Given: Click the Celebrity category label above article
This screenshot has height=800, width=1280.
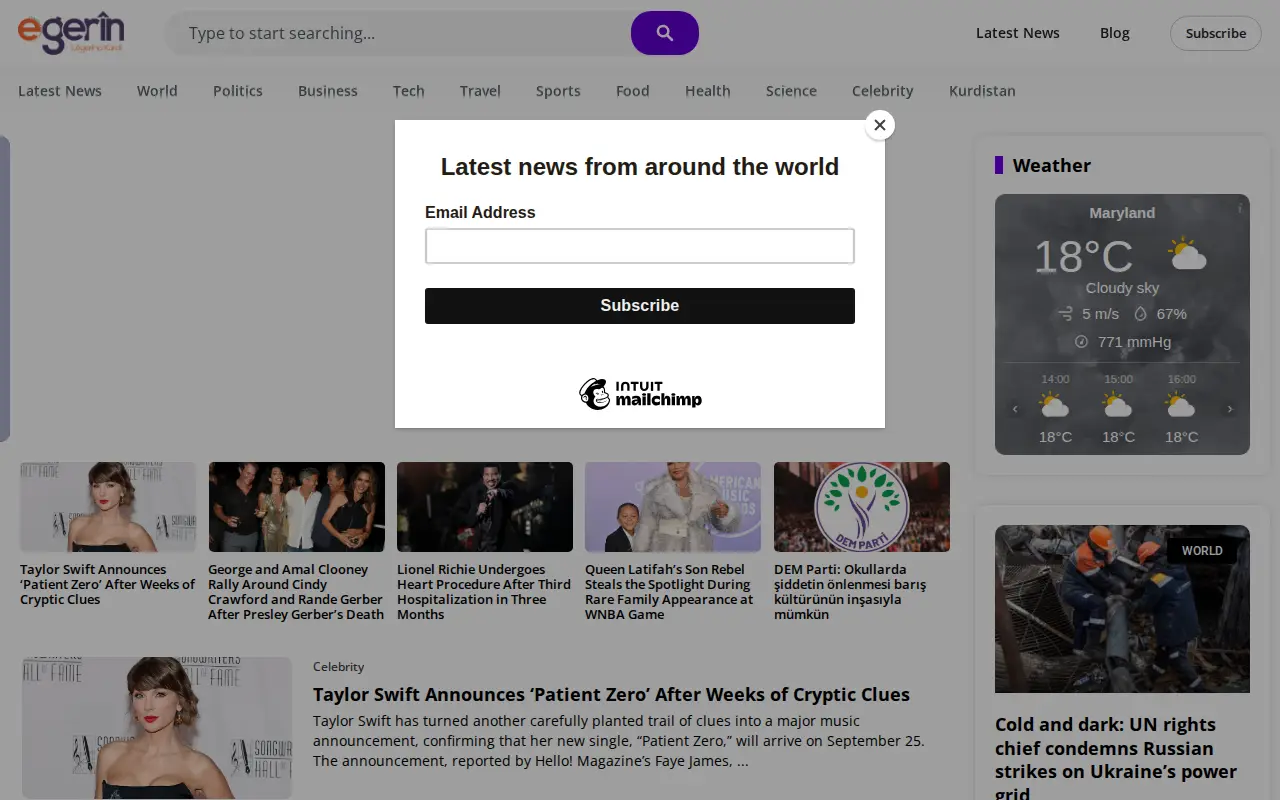Looking at the screenshot, I should pos(338,667).
